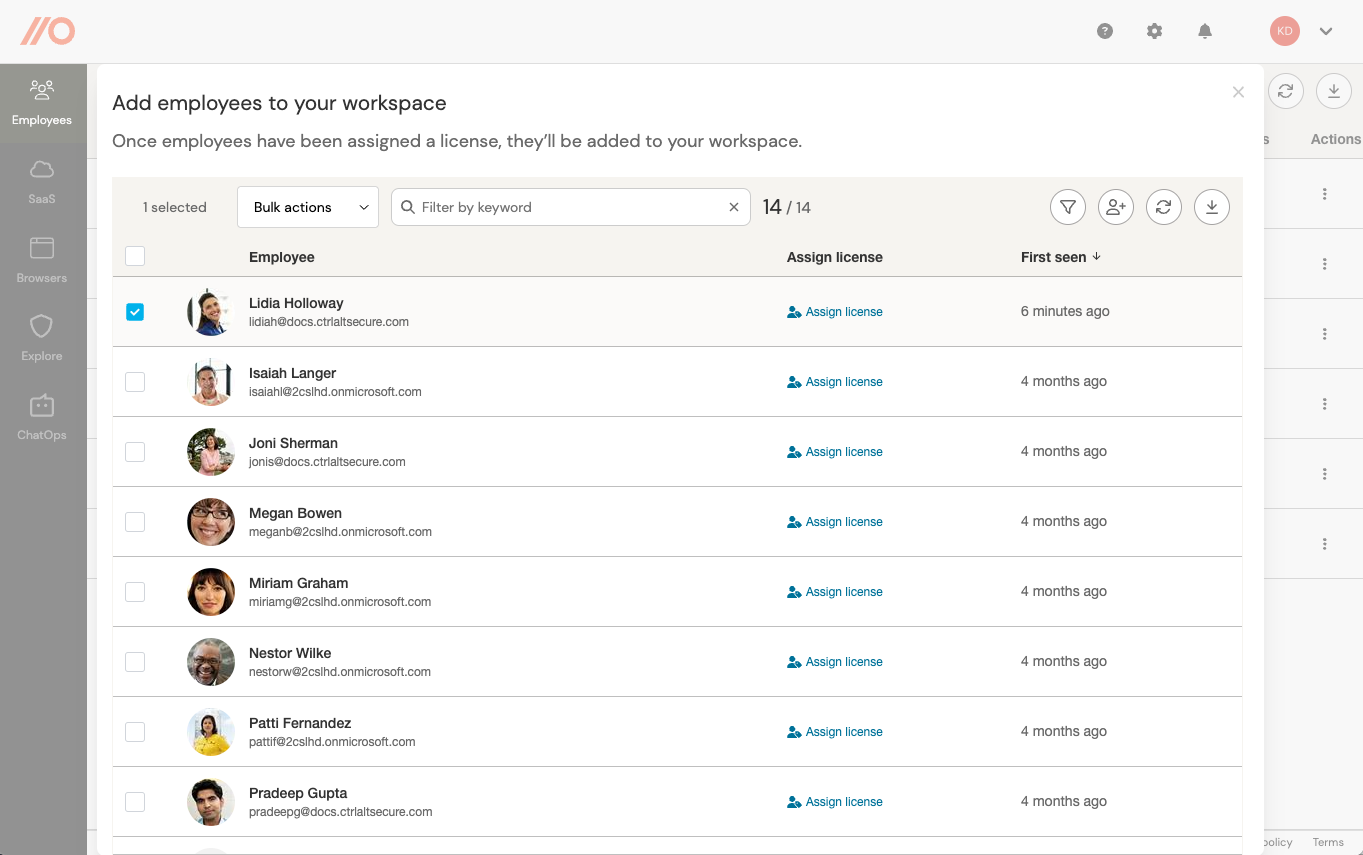Download the employee list in modal
The height and width of the screenshot is (855, 1363).
(x=1212, y=207)
